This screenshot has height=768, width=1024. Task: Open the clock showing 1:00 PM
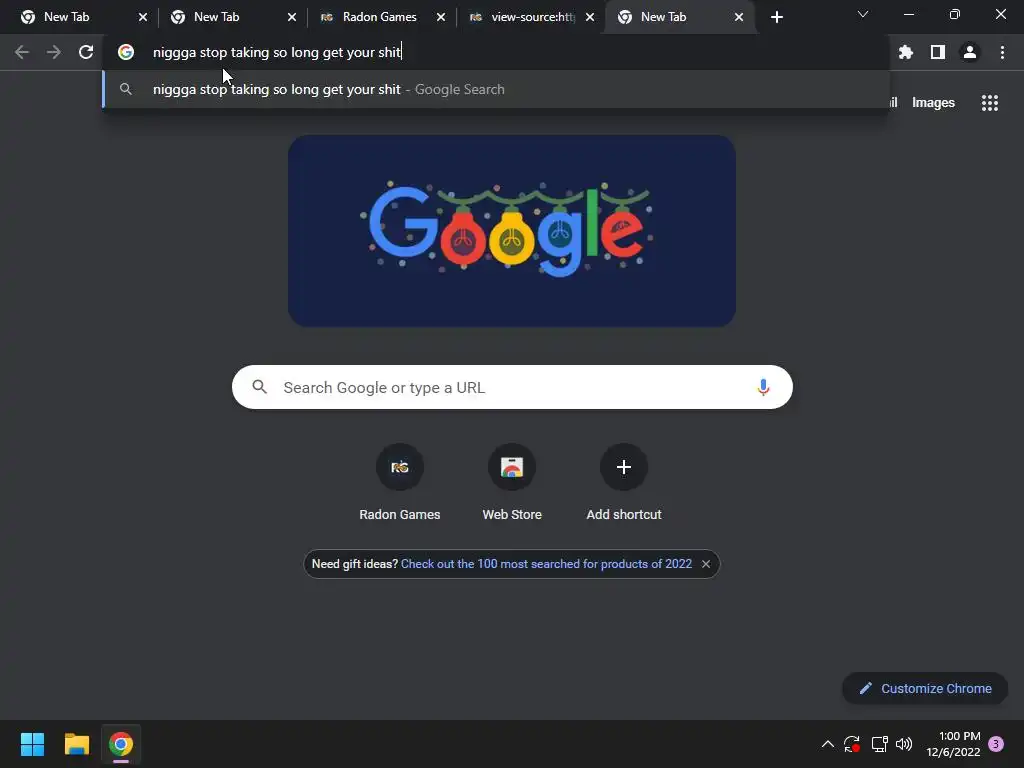click(x=953, y=744)
